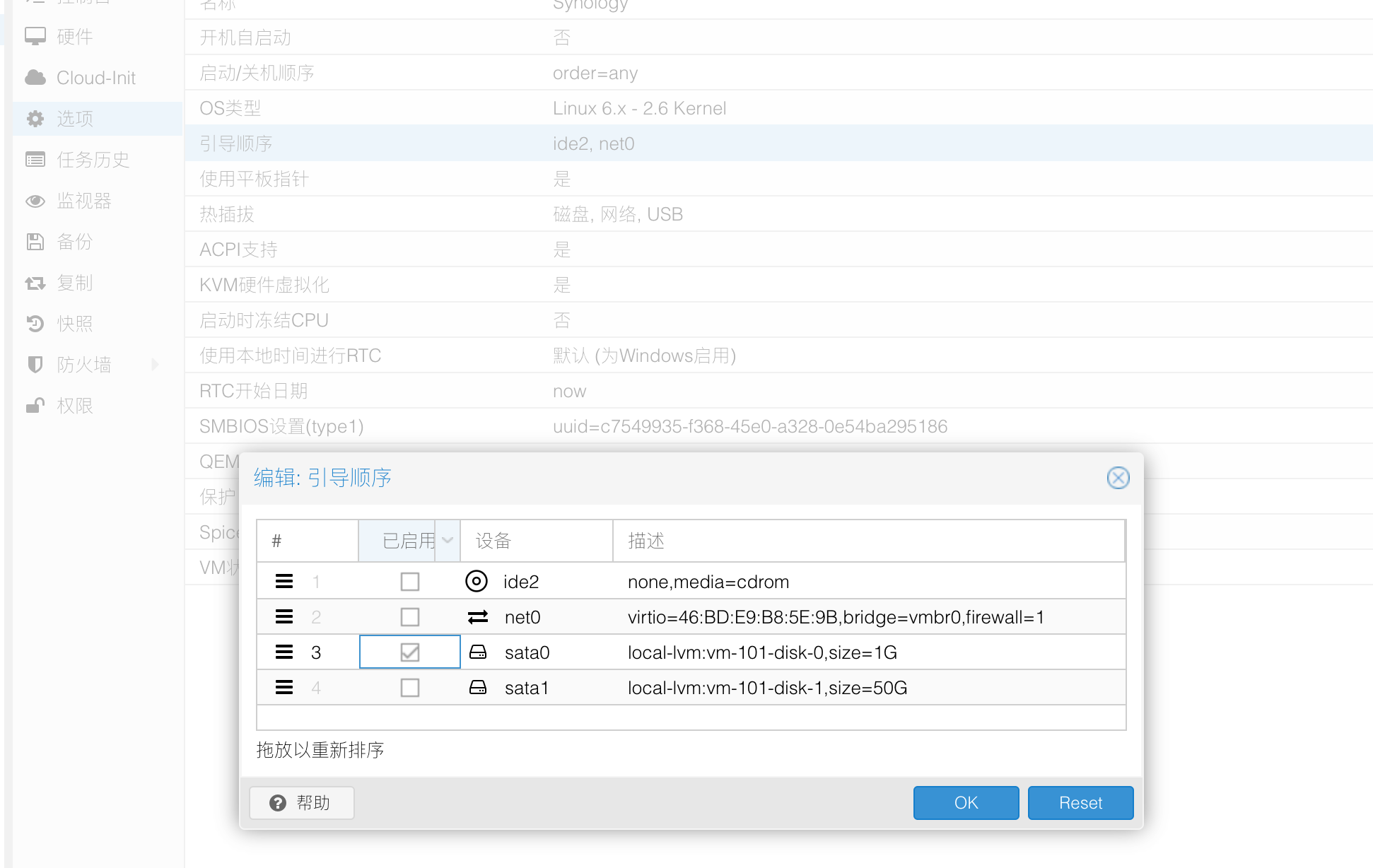Click the 设备 column header
The width and height of the screenshot is (1373, 868).
tap(537, 541)
